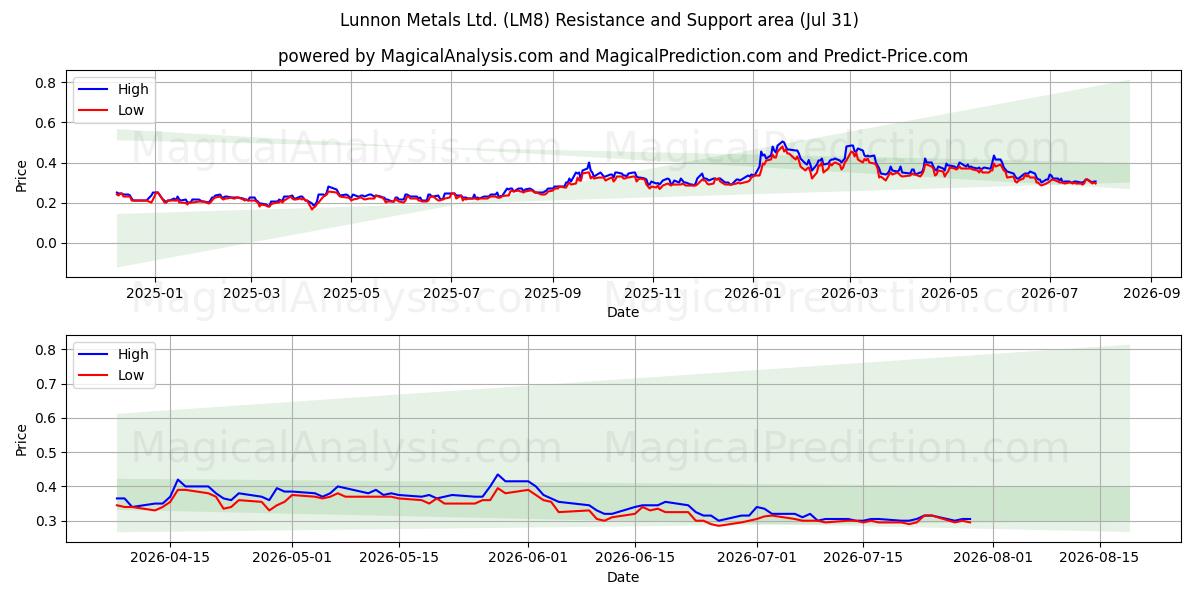Click the bottom chart 'Price' y-axis label
This screenshot has height=600, width=1200.
pos(22,438)
